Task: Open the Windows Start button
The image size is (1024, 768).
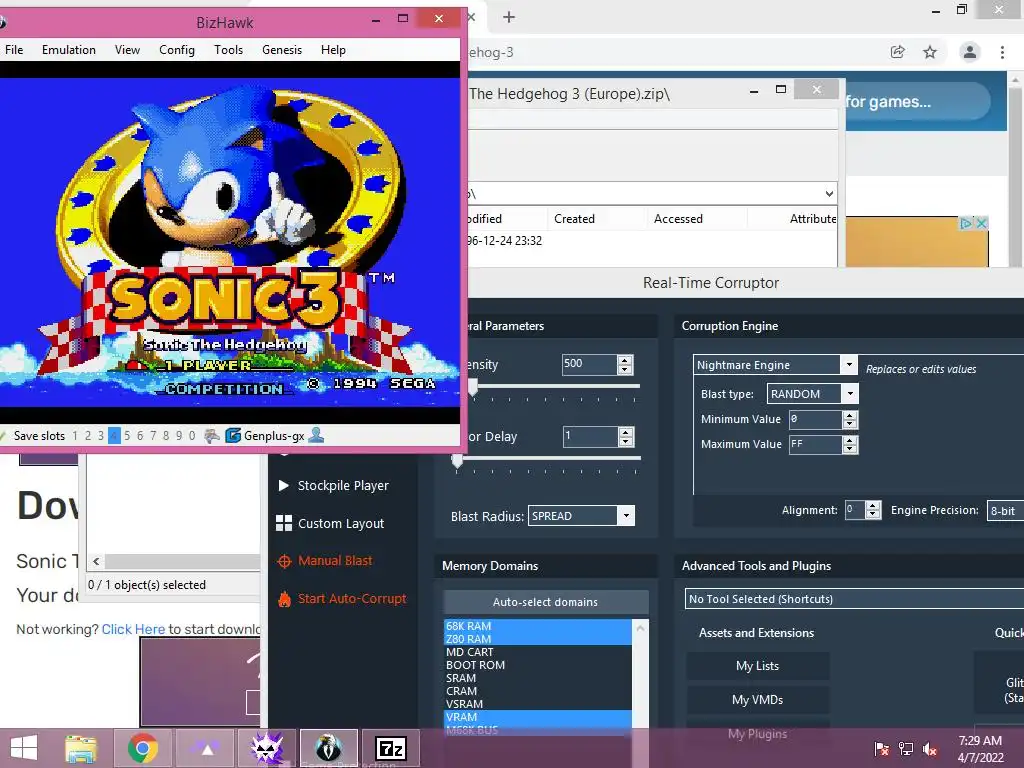Action: (24, 748)
